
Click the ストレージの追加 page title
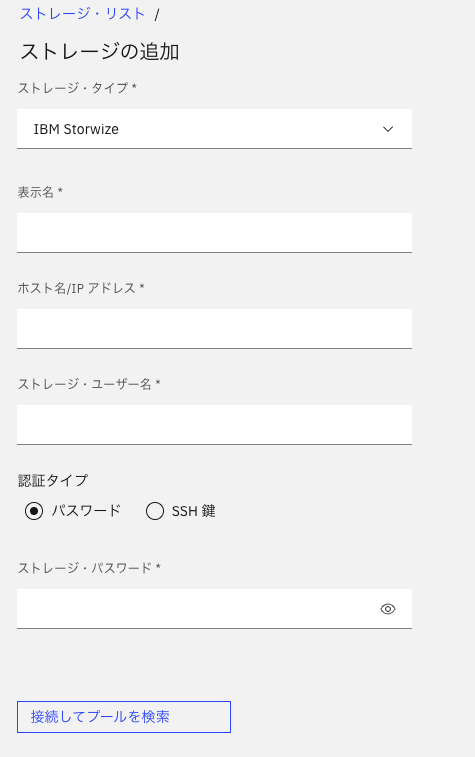pyautogui.click(x=99, y=51)
